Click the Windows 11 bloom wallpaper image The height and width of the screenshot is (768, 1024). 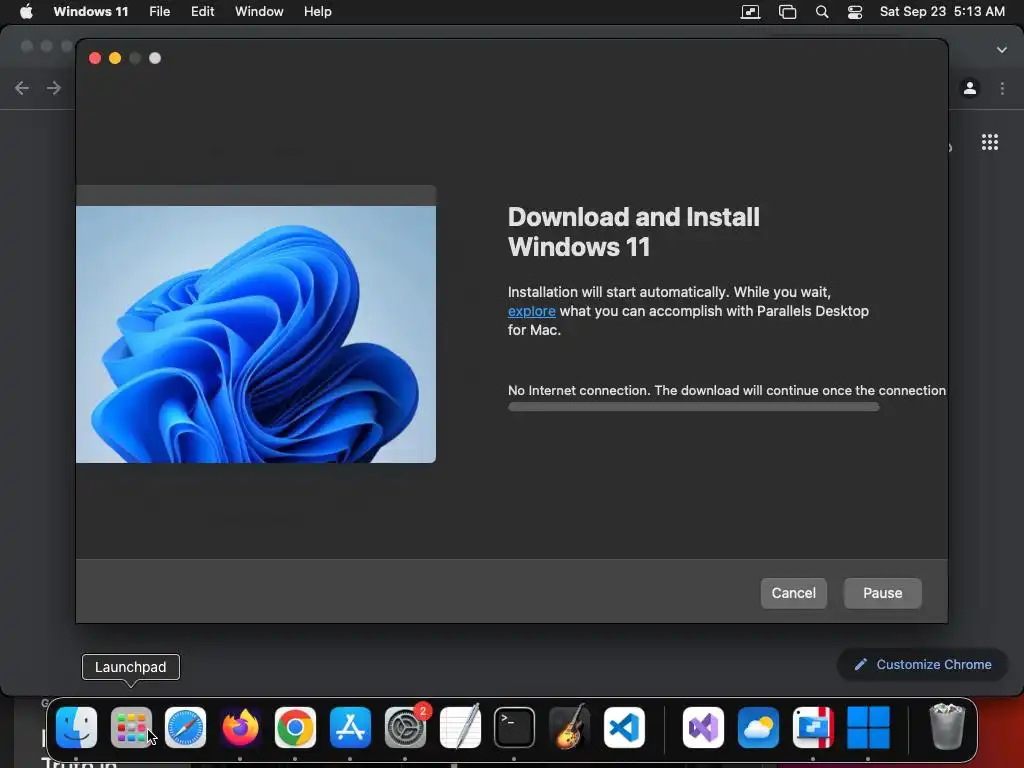click(256, 334)
